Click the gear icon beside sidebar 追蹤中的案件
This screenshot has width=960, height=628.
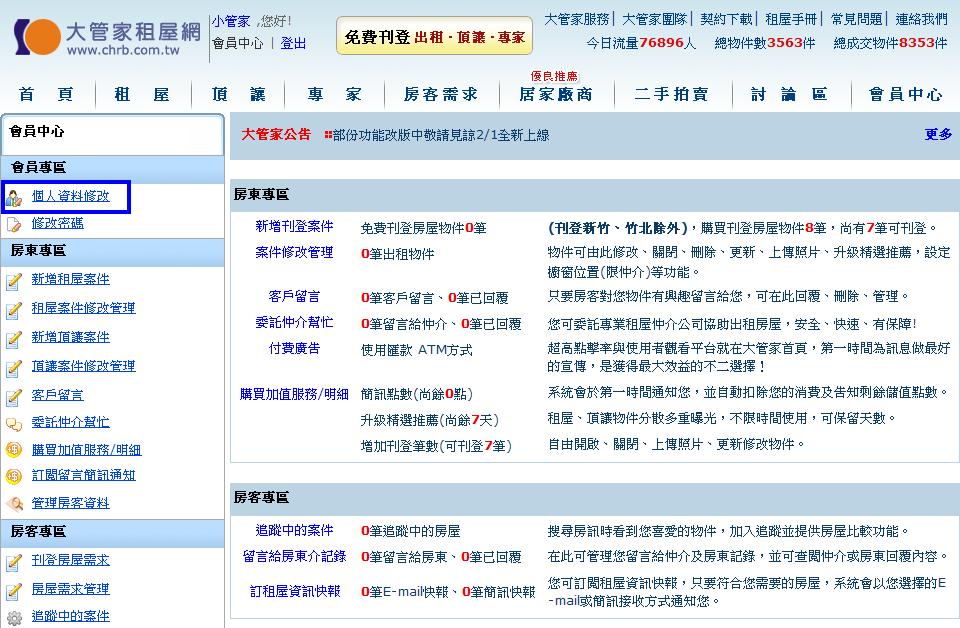(x=14, y=618)
